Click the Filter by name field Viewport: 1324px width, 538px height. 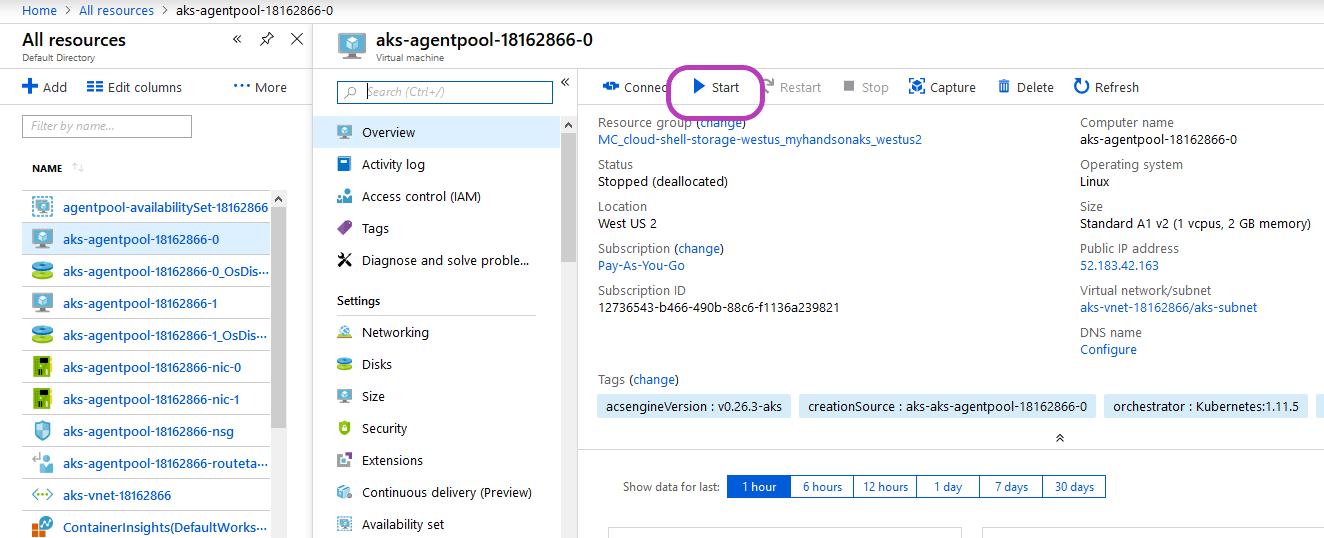[x=107, y=126]
